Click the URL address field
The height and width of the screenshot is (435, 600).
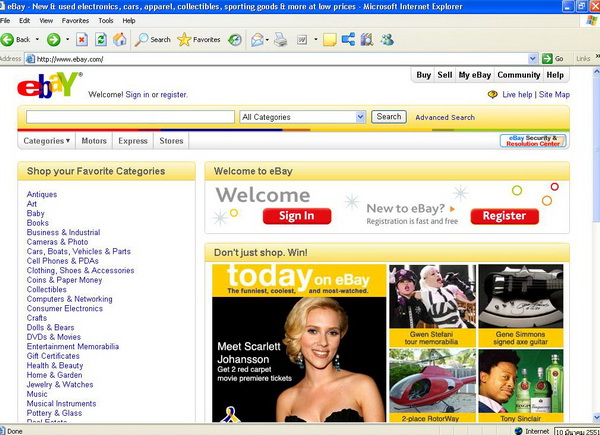[282, 59]
